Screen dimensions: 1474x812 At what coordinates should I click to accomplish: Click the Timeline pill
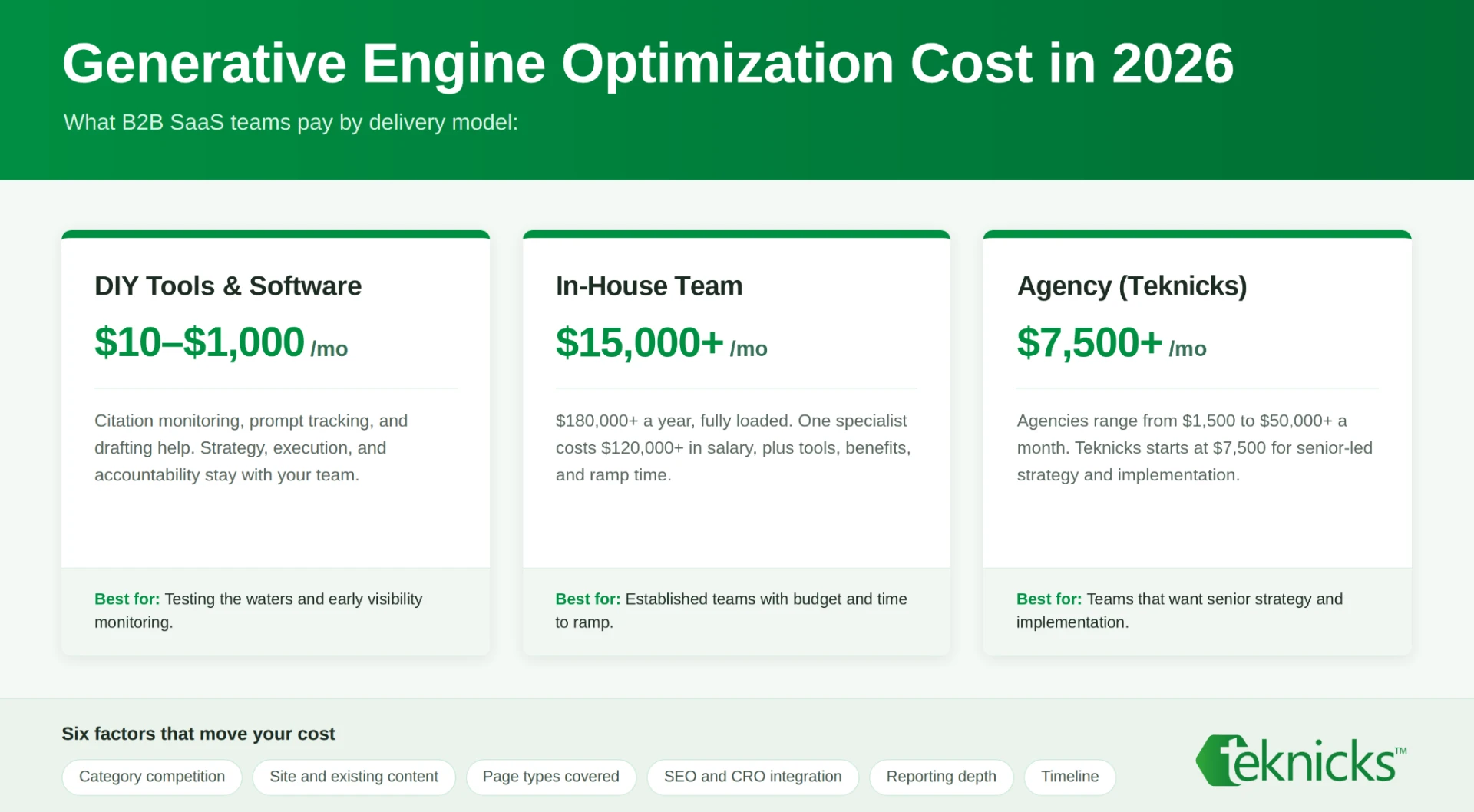tap(1069, 777)
